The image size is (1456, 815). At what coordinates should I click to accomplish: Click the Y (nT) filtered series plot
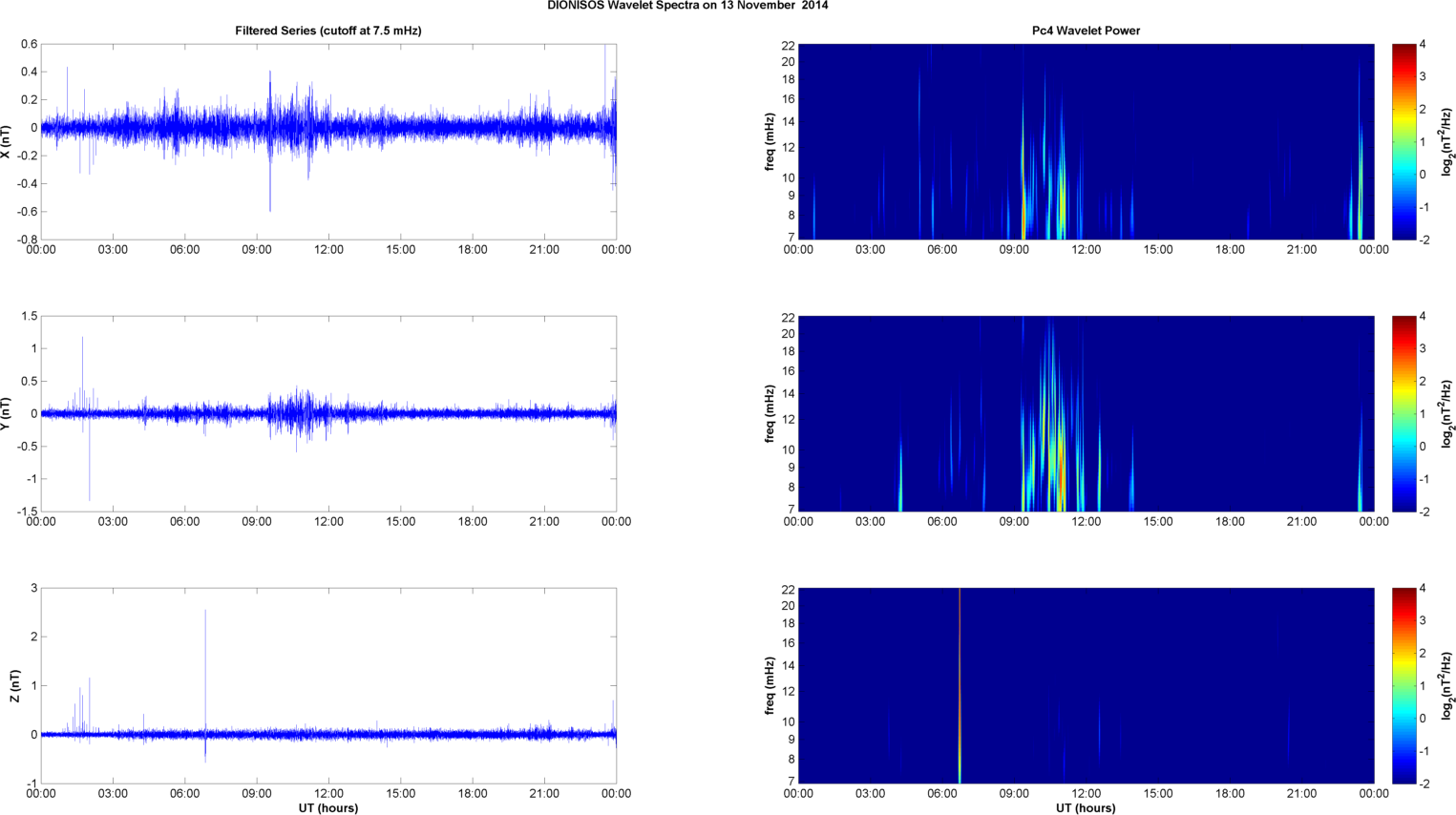(x=328, y=413)
